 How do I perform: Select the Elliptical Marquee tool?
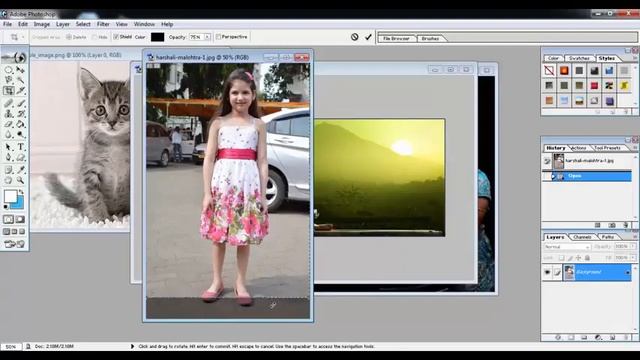coord(9,70)
